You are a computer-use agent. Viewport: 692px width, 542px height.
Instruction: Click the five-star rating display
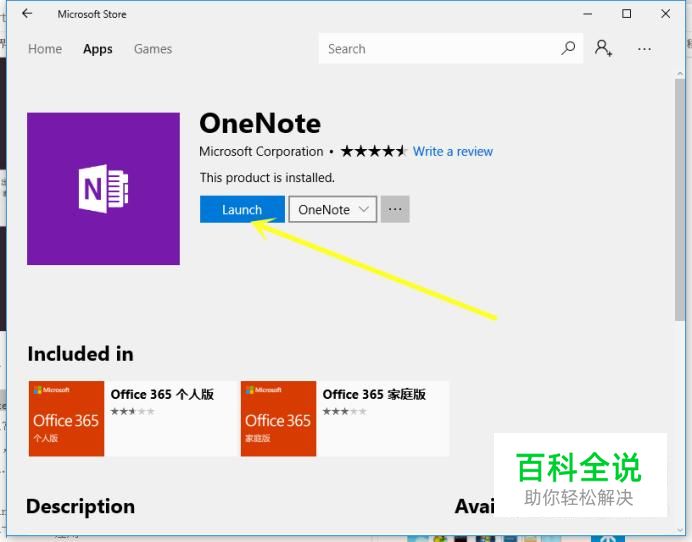pos(373,151)
